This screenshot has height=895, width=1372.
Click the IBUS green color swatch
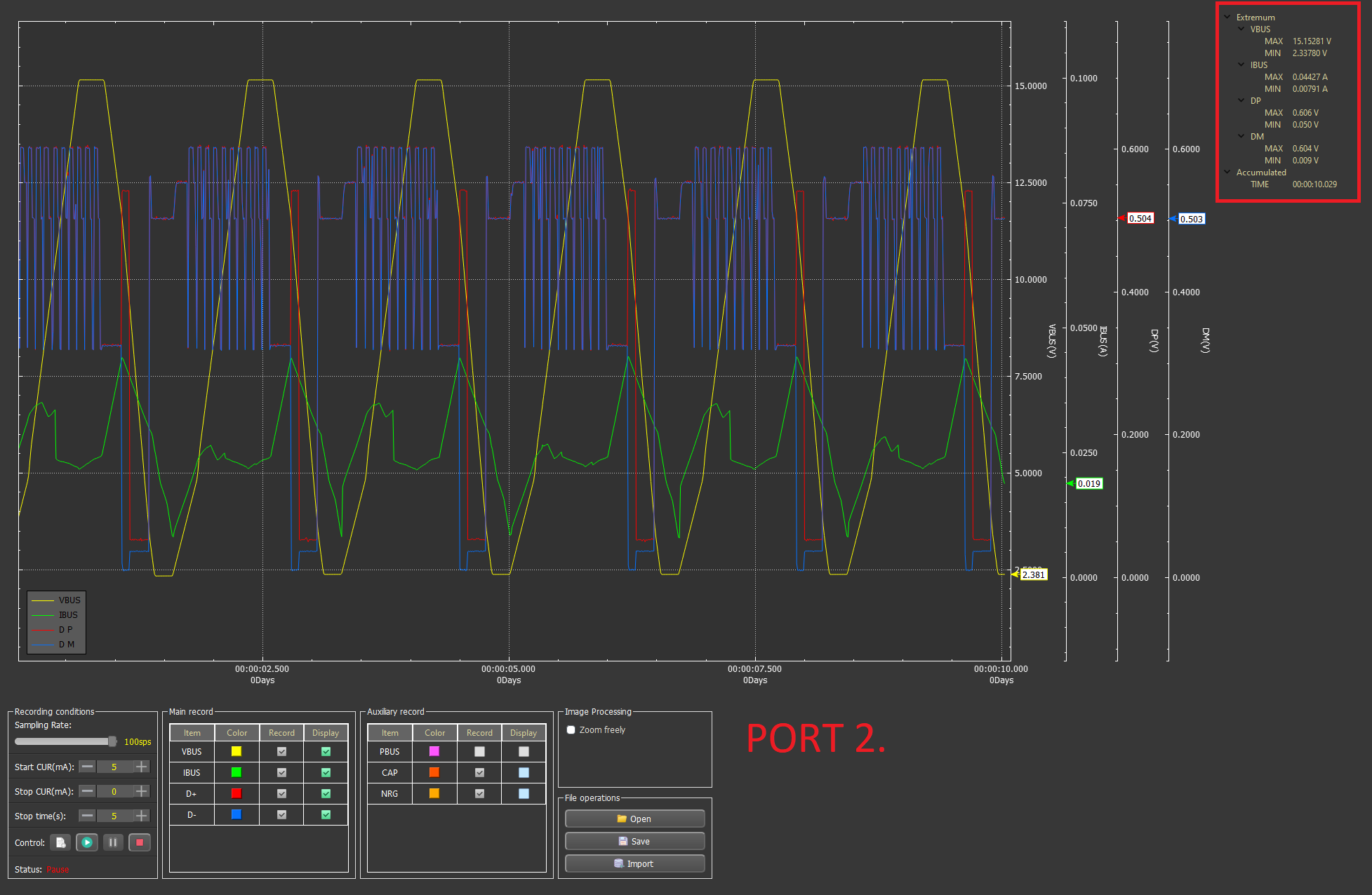point(237,772)
